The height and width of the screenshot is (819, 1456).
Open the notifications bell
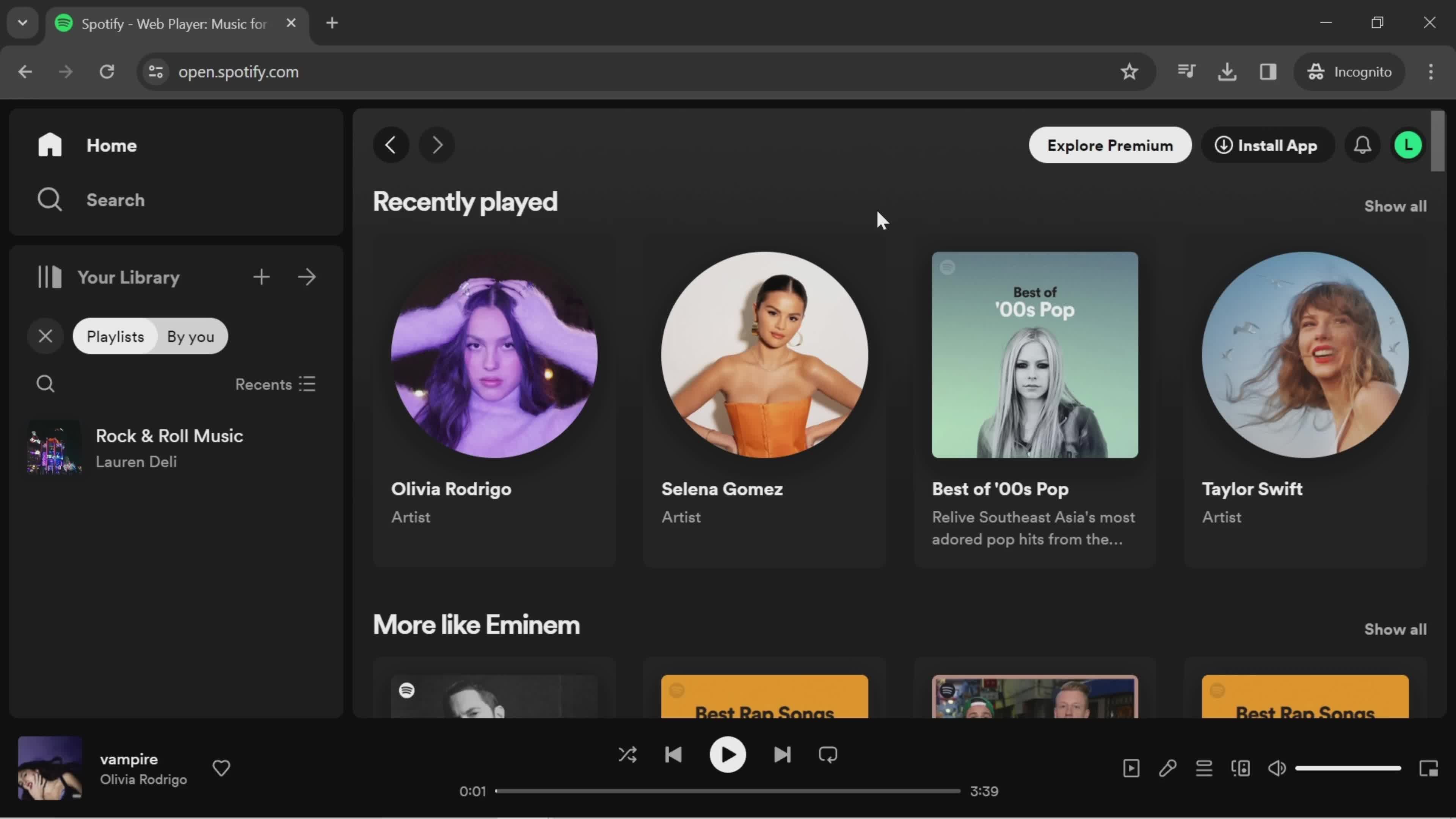[1362, 145]
